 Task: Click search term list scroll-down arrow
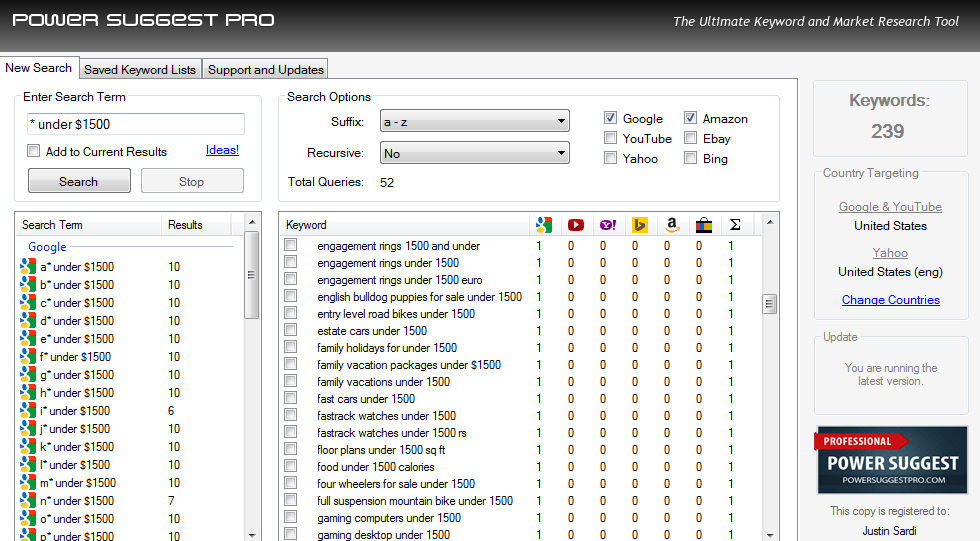pyautogui.click(x=251, y=535)
